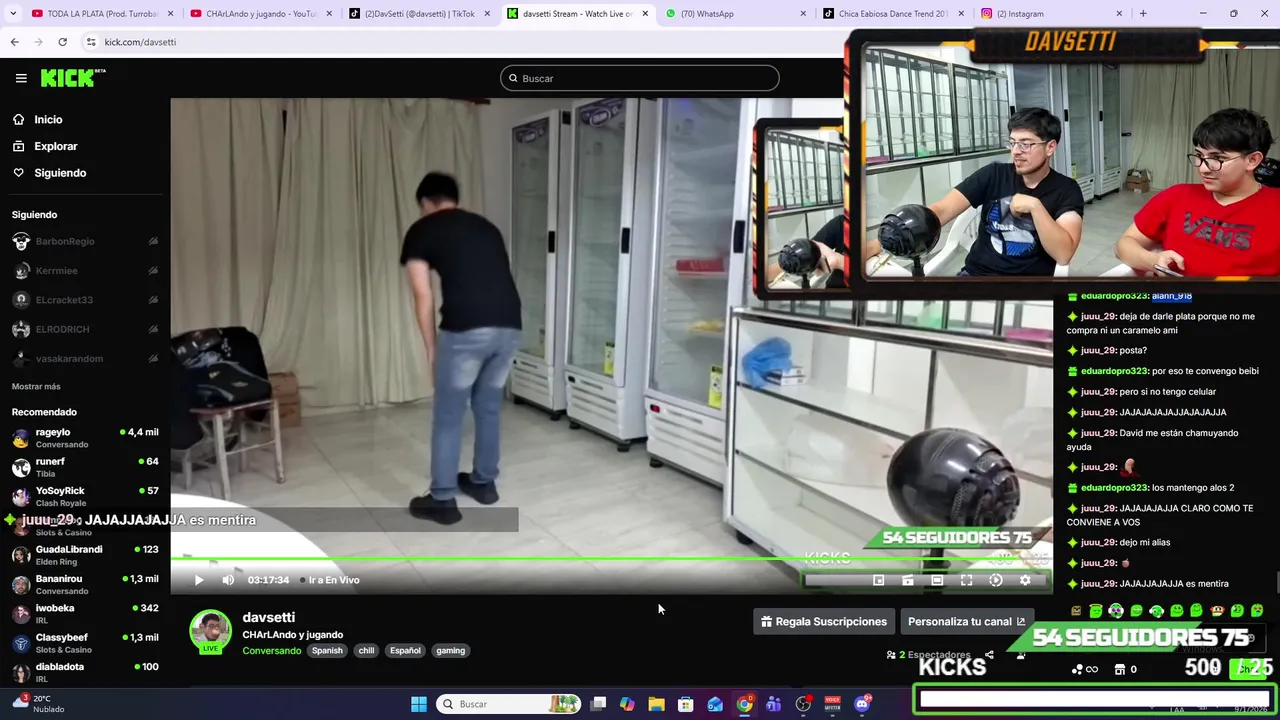Open recommended channel iwobeka
Viewport: 1280px width, 720px height.
click(84, 613)
